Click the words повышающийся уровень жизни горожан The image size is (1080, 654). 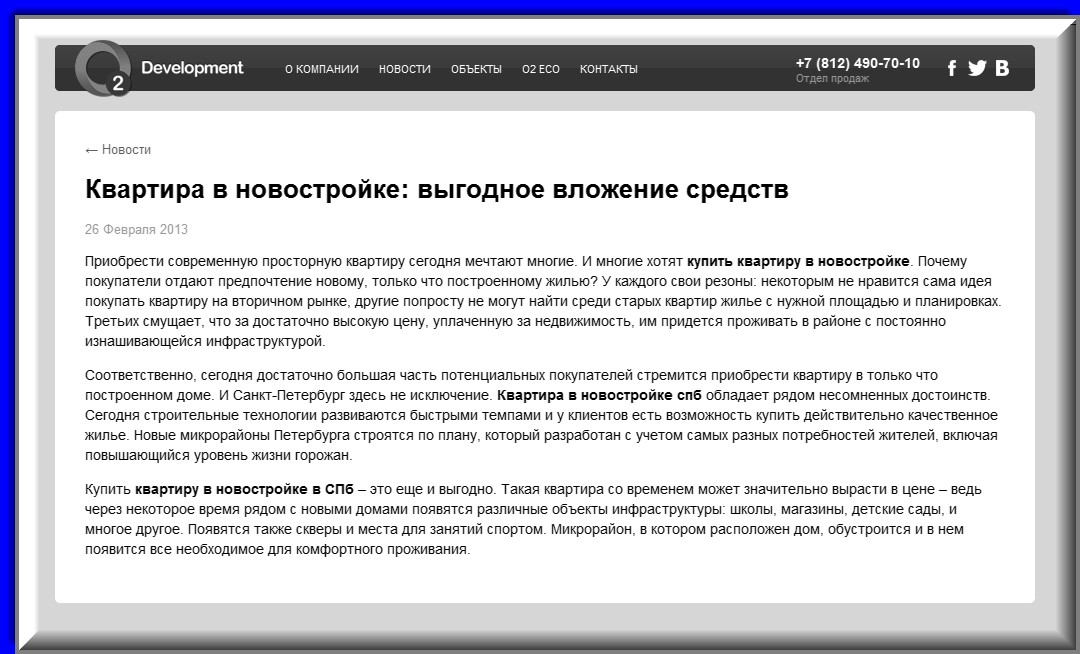(218, 455)
